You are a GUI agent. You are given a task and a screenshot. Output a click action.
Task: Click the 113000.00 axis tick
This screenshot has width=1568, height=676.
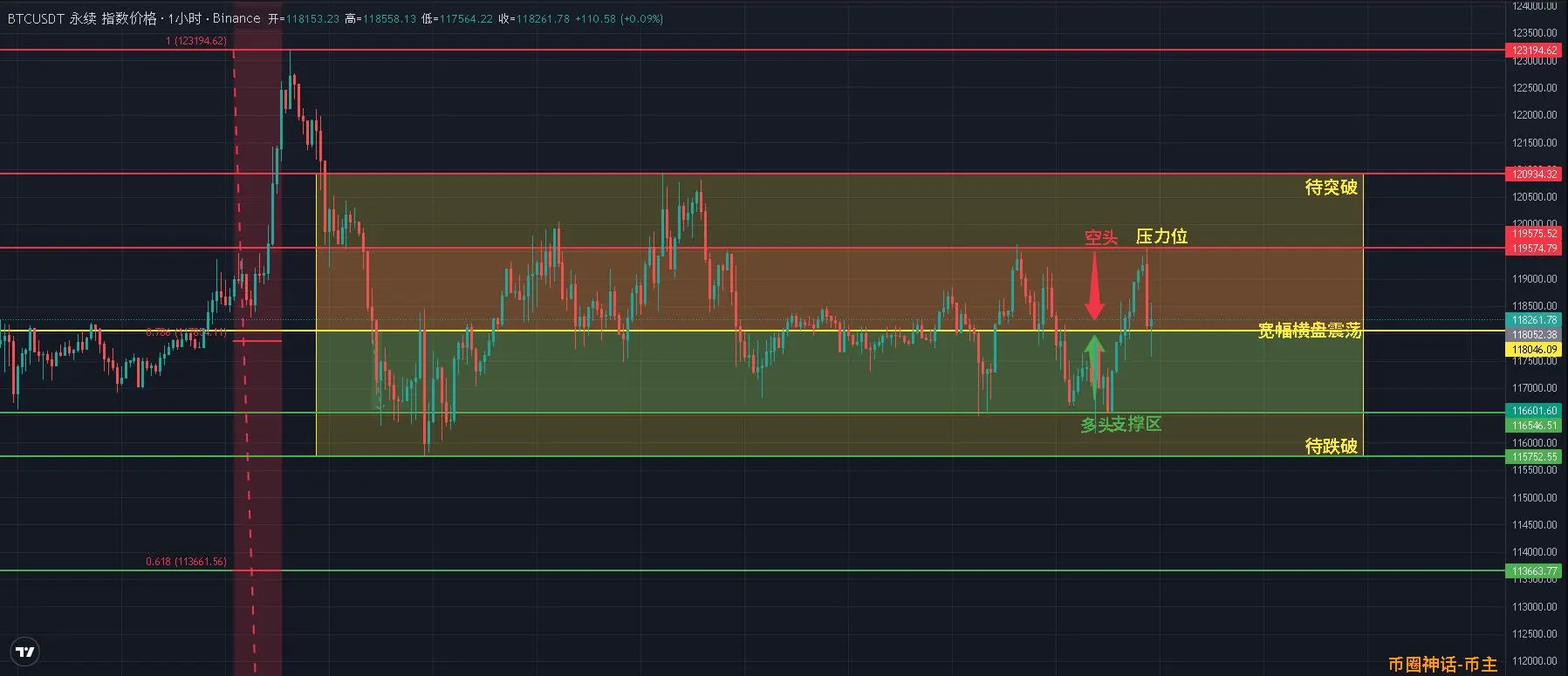click(x=1535, y=607)
